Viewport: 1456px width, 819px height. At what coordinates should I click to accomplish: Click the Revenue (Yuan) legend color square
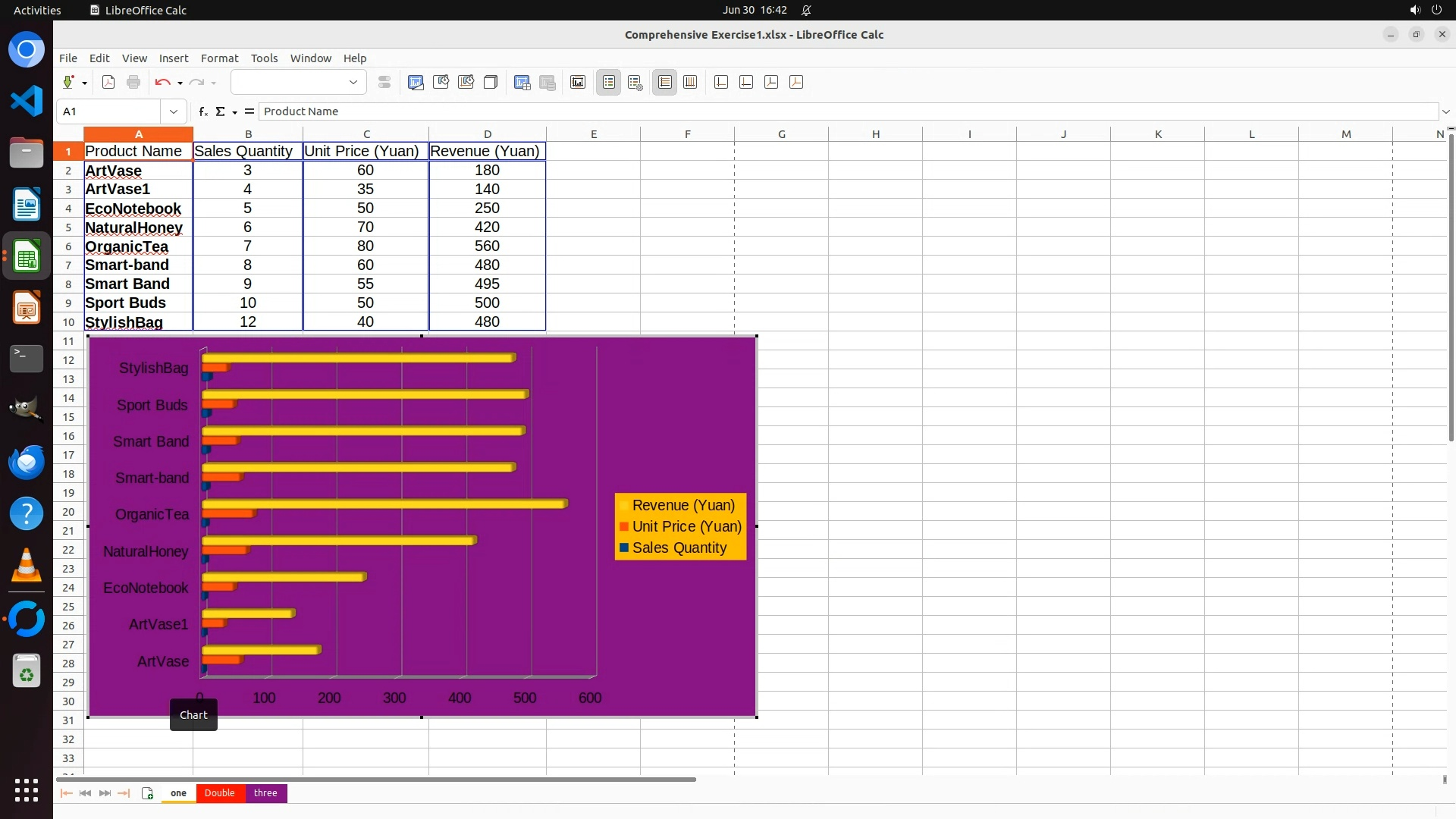coord(623,506)
